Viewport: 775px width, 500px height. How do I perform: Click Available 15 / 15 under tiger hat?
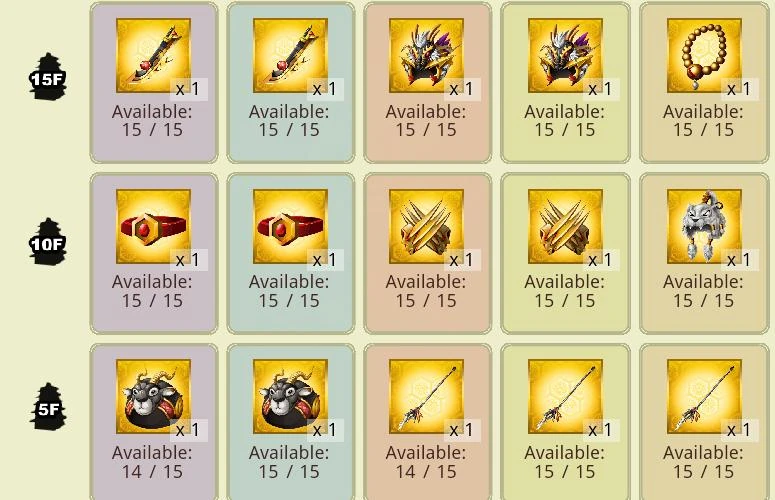coord(703,291)
